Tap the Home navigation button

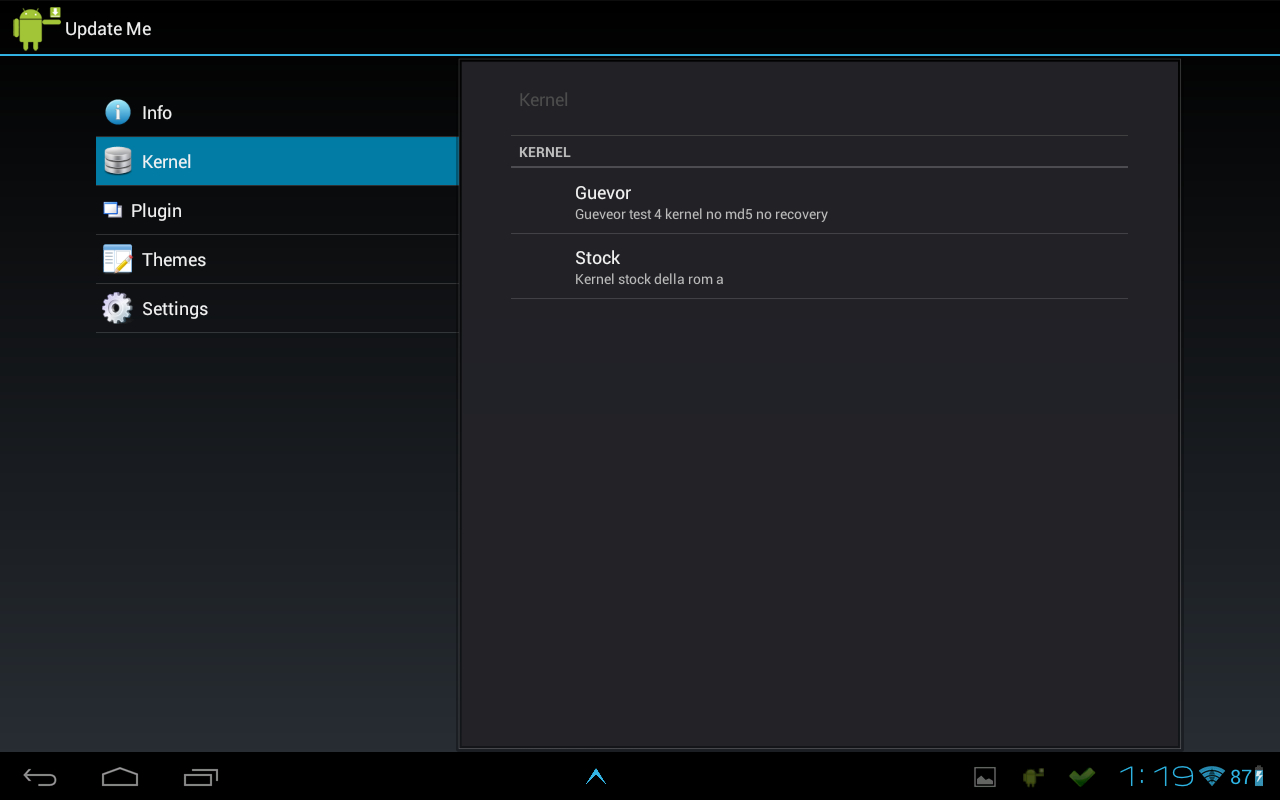(120, 777)
